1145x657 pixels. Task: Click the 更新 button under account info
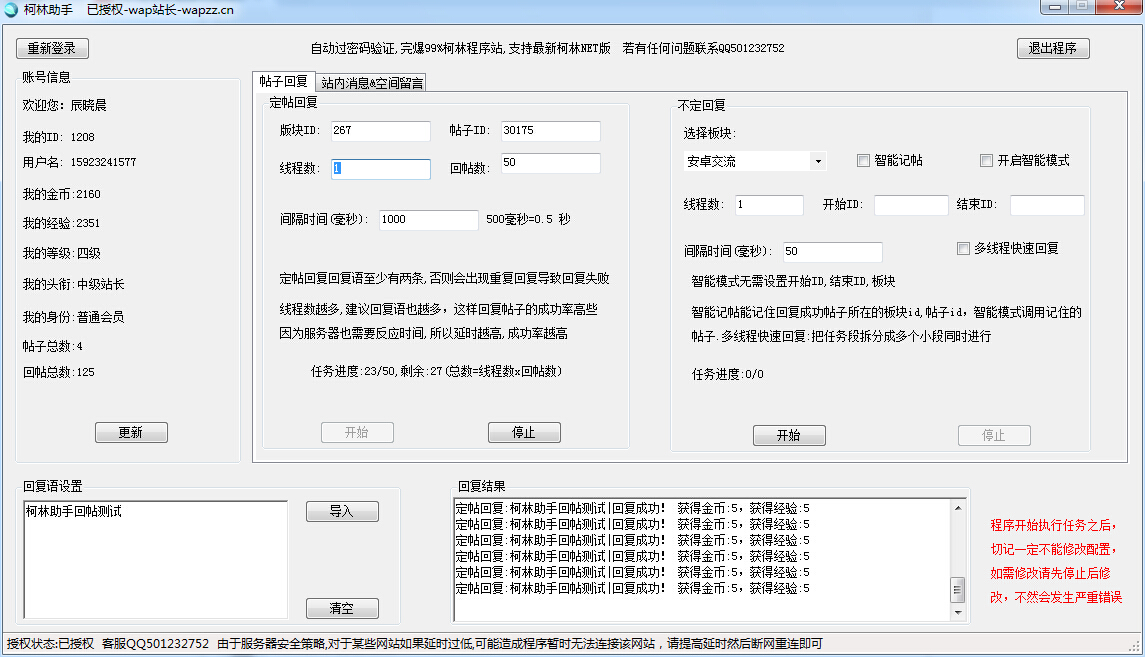coord(131,432)
